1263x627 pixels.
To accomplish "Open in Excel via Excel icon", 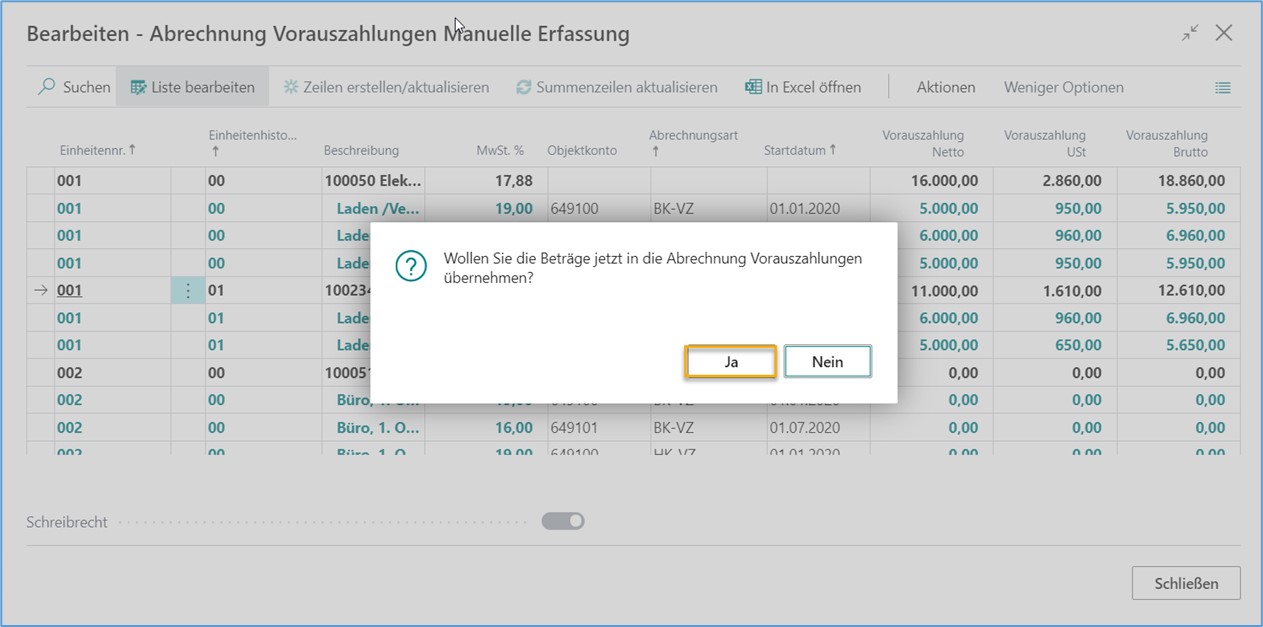I will [754, 87].
